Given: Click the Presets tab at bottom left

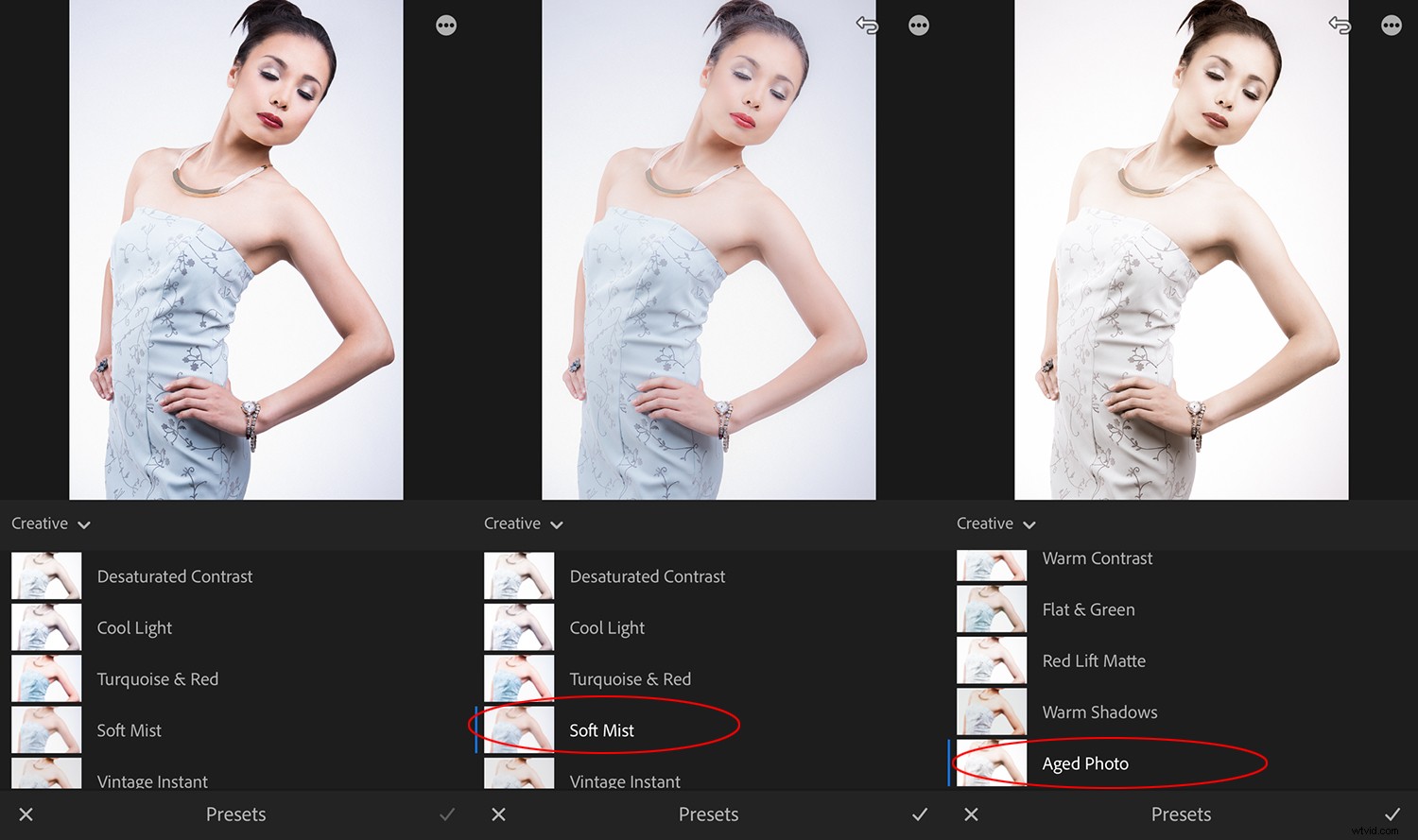Looking at the screenshot, I should [235, 814].
